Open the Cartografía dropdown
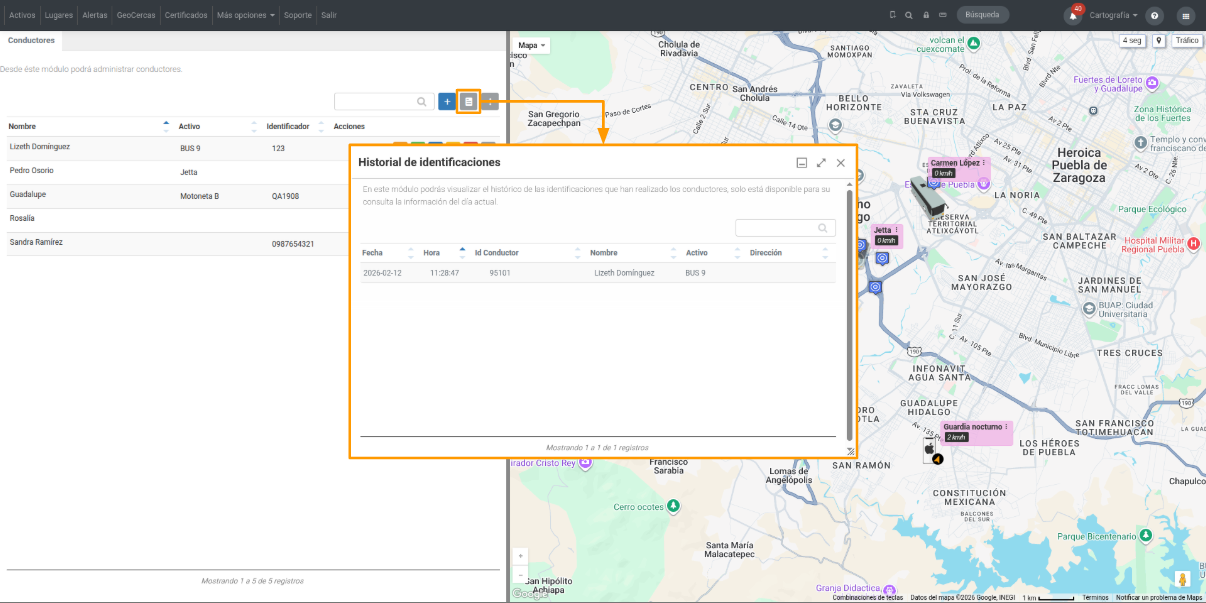This screenshot has width=1206, height=603. click(x=1113, y=16)
